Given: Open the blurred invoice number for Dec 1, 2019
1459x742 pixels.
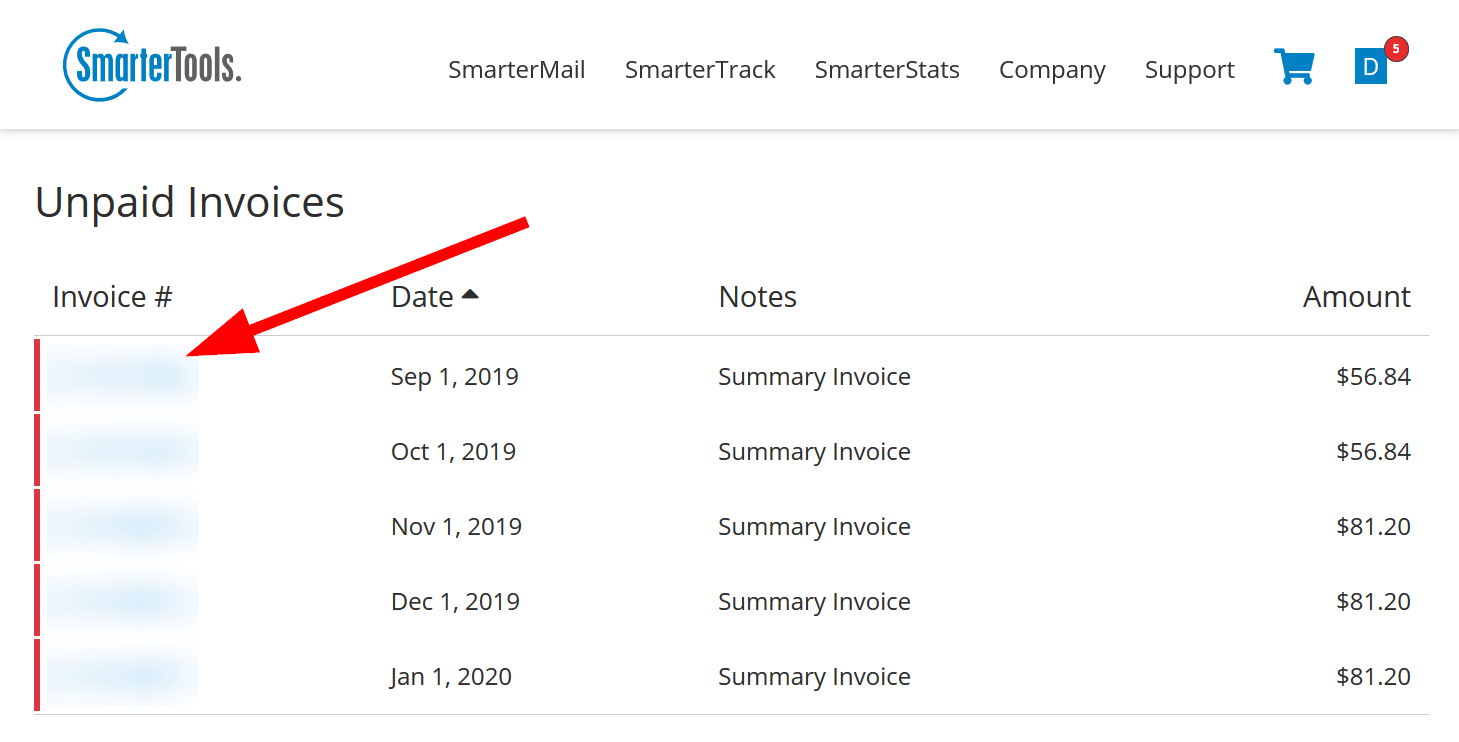Looking at the screenshot, I should click(122, 601).
